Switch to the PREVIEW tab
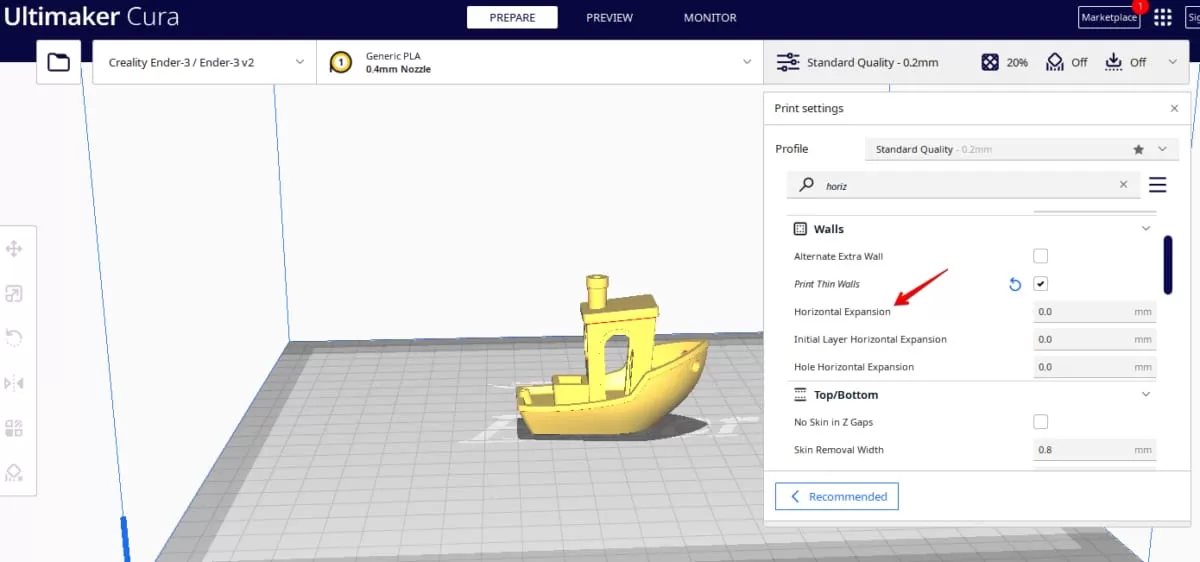The height and width of the screenshot is (562, 1200). [609, 18]
